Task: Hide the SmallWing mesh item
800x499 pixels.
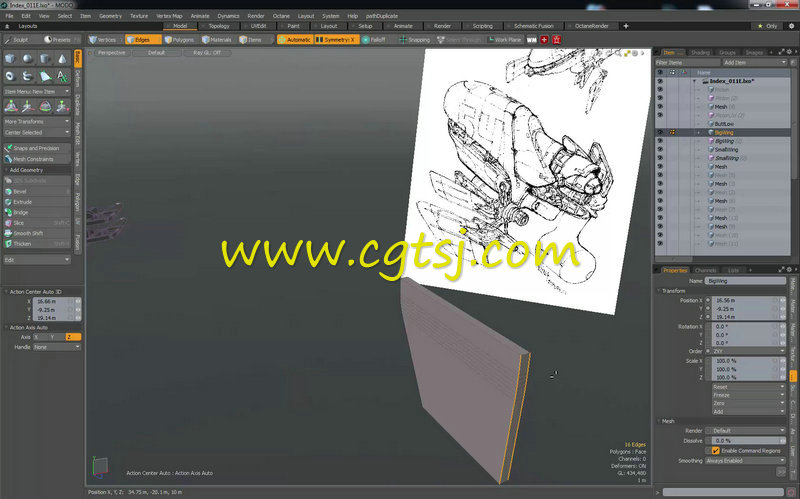Action: point(660,149)
